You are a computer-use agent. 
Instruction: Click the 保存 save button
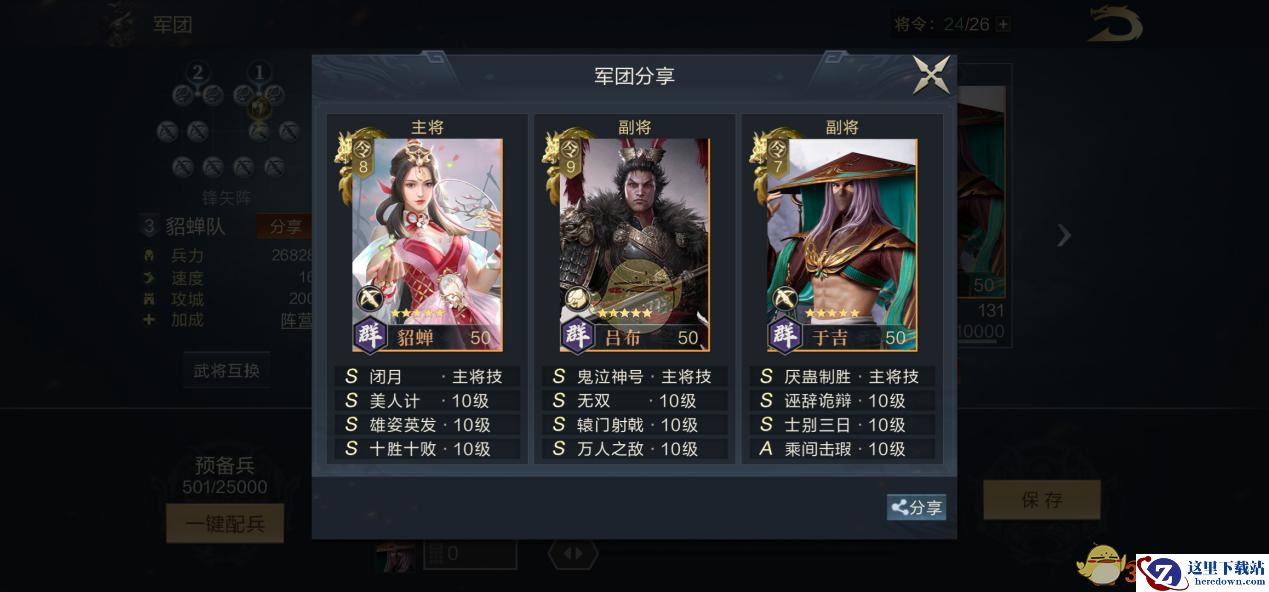pyautogui.click(x=1042, y=500)
